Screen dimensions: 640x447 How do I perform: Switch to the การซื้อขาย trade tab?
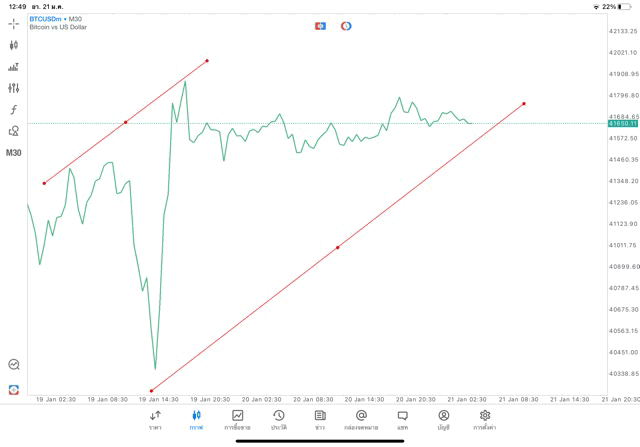pyautogui.click(x=238, y=419)
